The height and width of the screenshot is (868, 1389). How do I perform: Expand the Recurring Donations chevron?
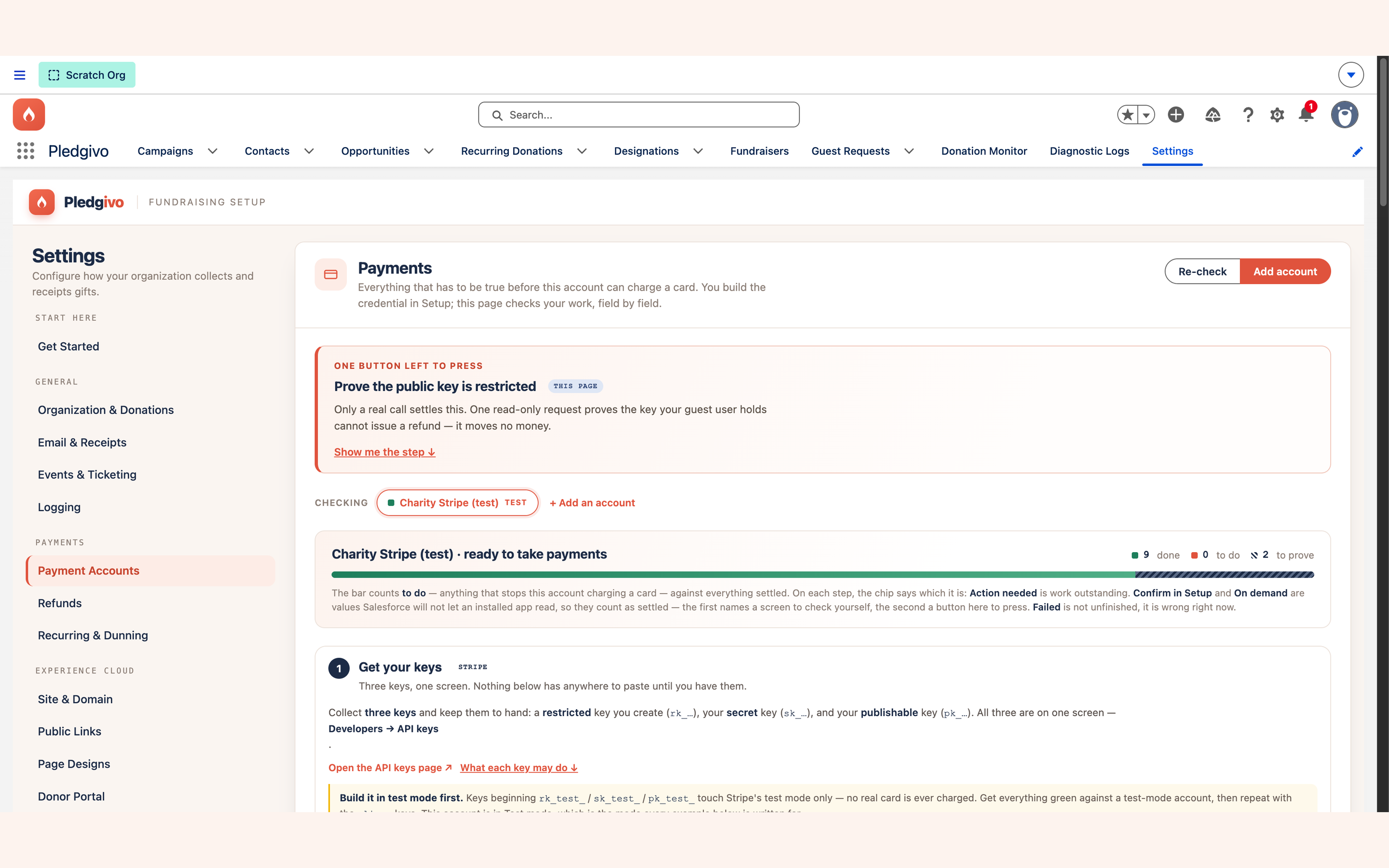[582, 151]
